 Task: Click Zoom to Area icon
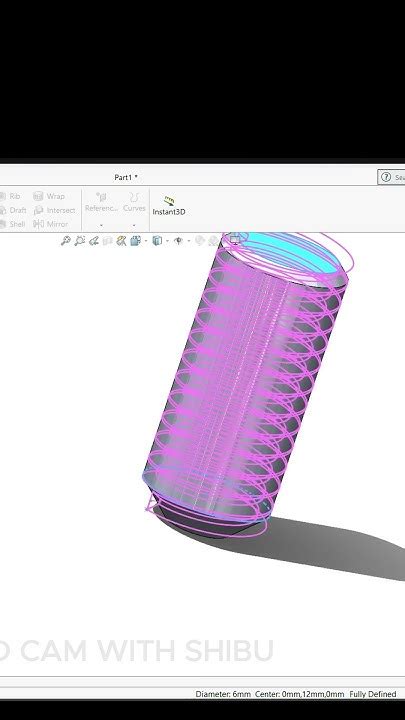point(80,241)
